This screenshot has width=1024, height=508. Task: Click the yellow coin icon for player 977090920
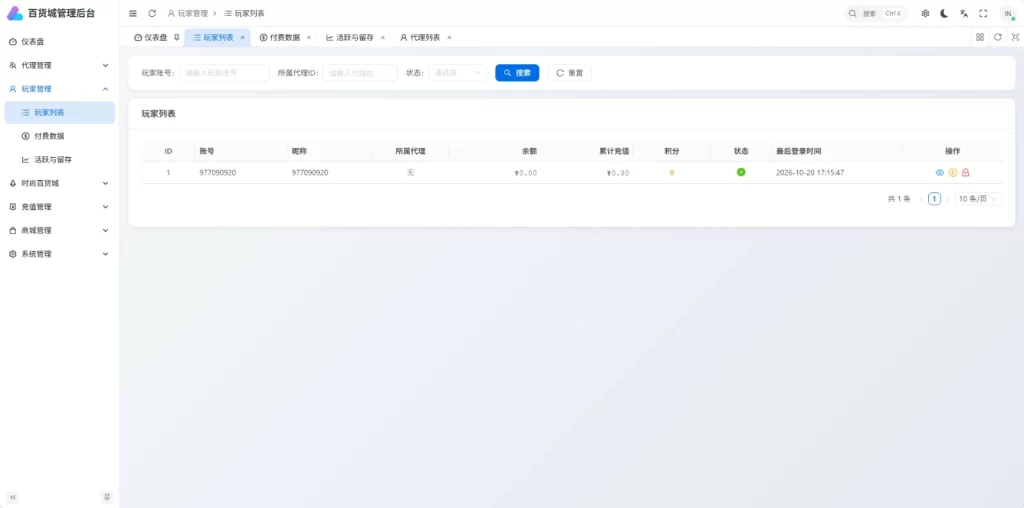(953, 173)
